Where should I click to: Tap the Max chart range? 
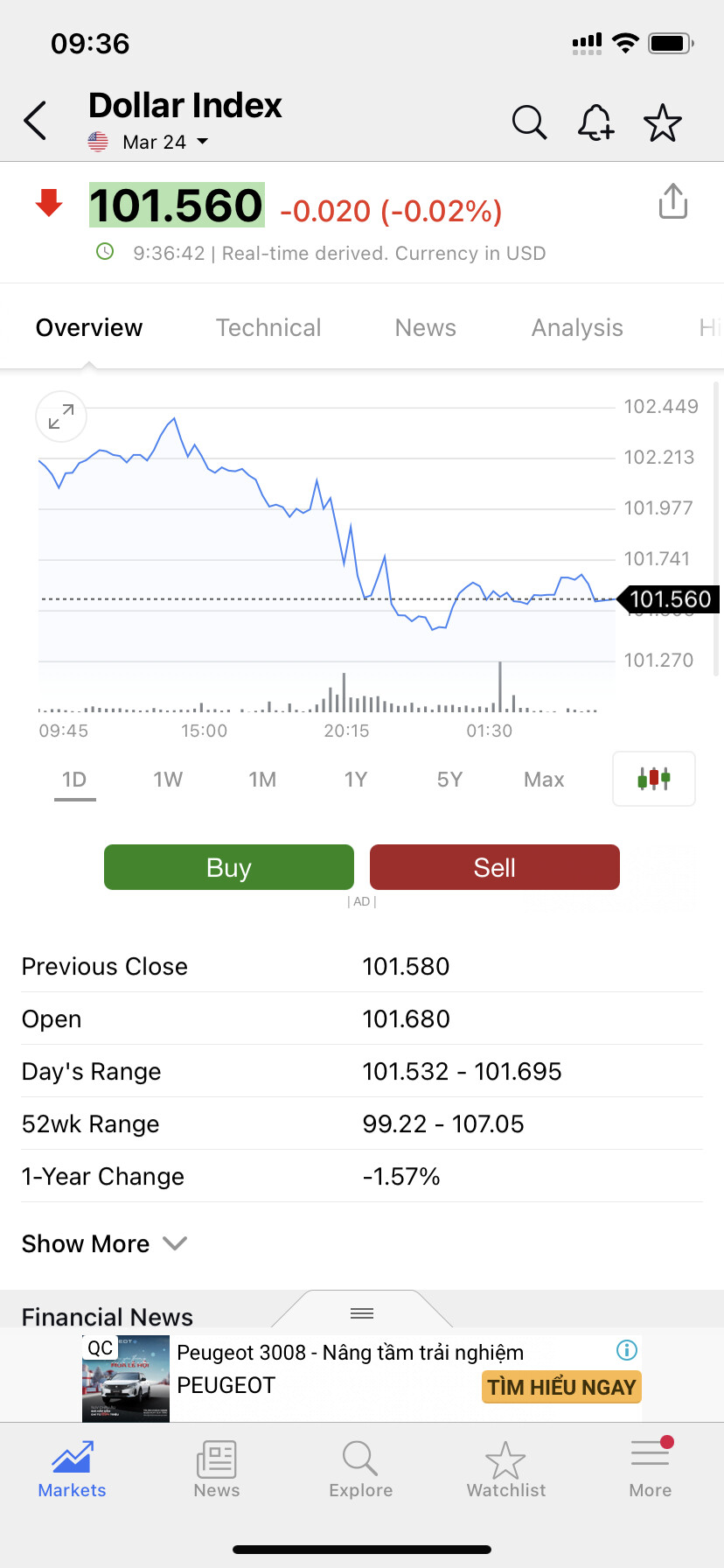[544, 780]
